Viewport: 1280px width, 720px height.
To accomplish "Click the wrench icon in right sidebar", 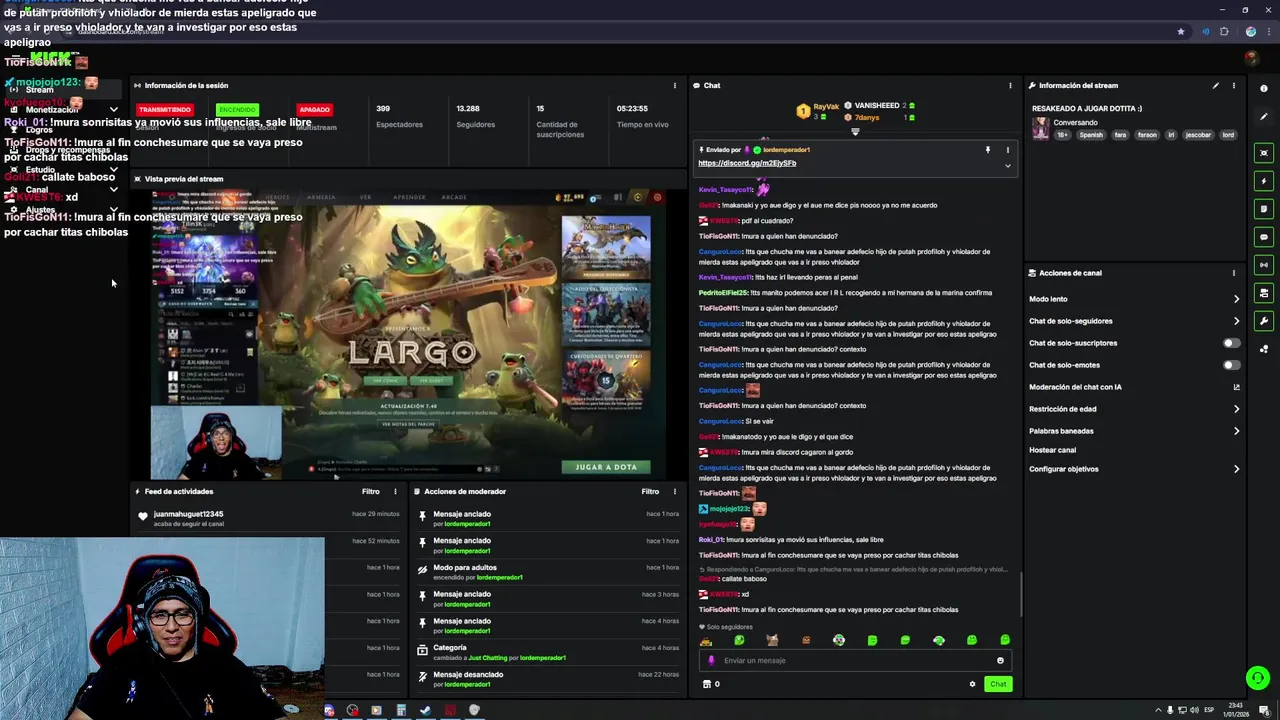I will coord(1264,321).
